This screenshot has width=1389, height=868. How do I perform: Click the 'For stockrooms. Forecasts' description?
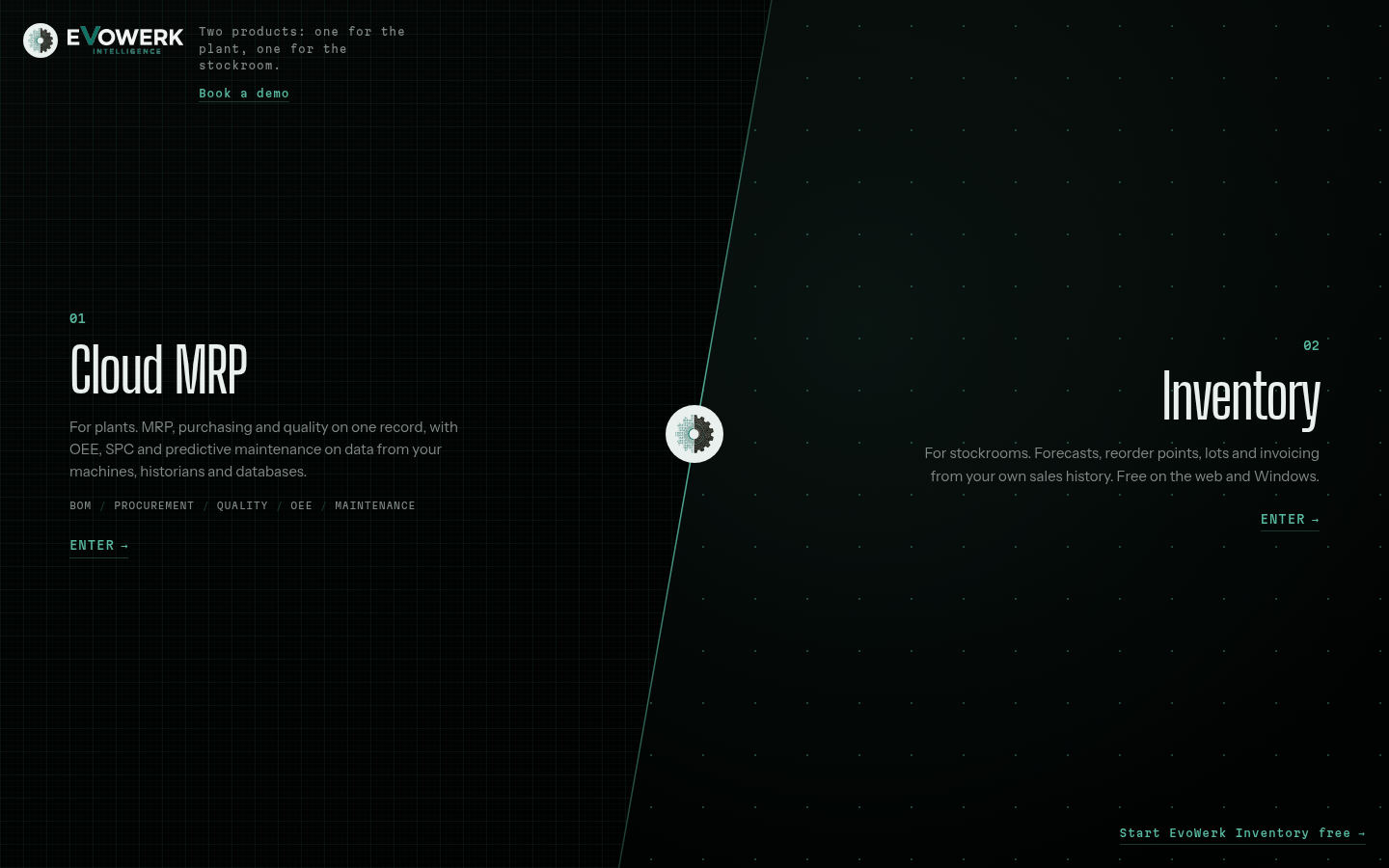pyautogui.click(x=1122, y=465)
